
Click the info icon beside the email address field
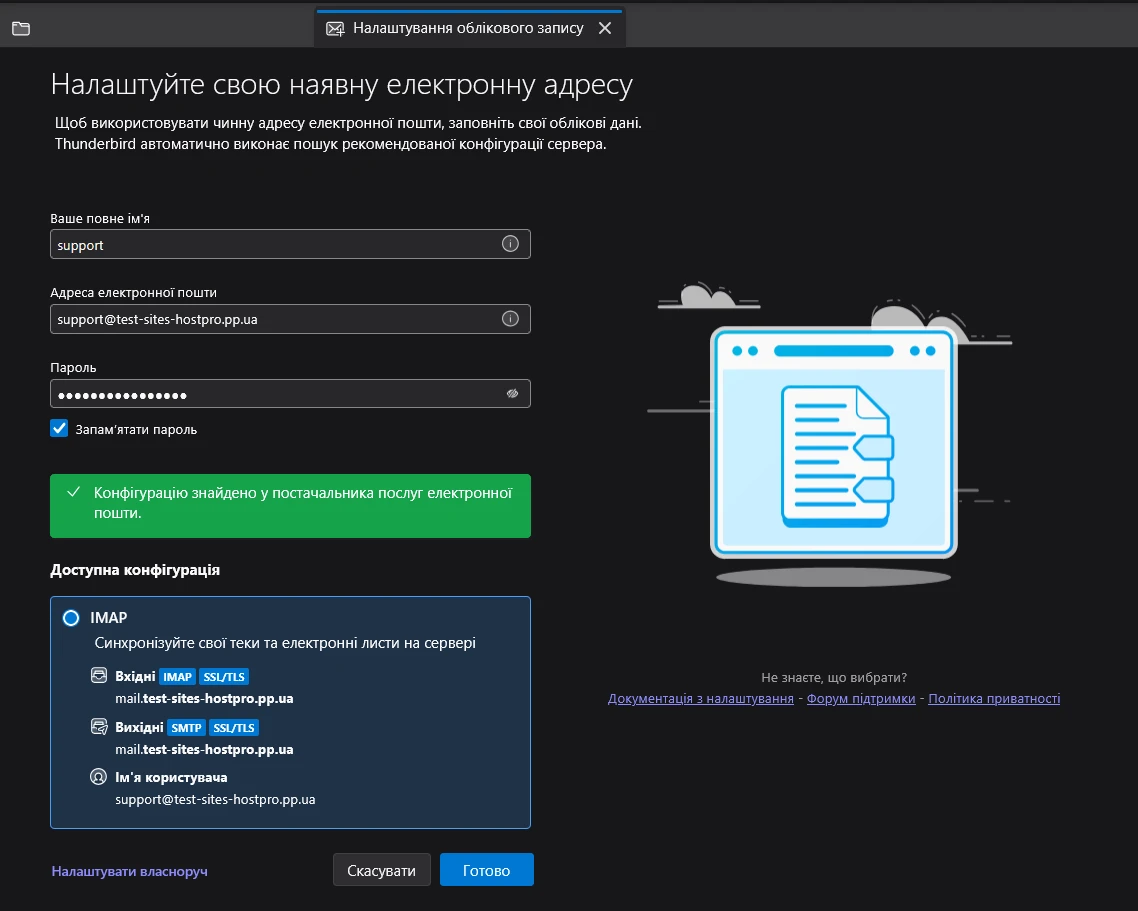510,318
